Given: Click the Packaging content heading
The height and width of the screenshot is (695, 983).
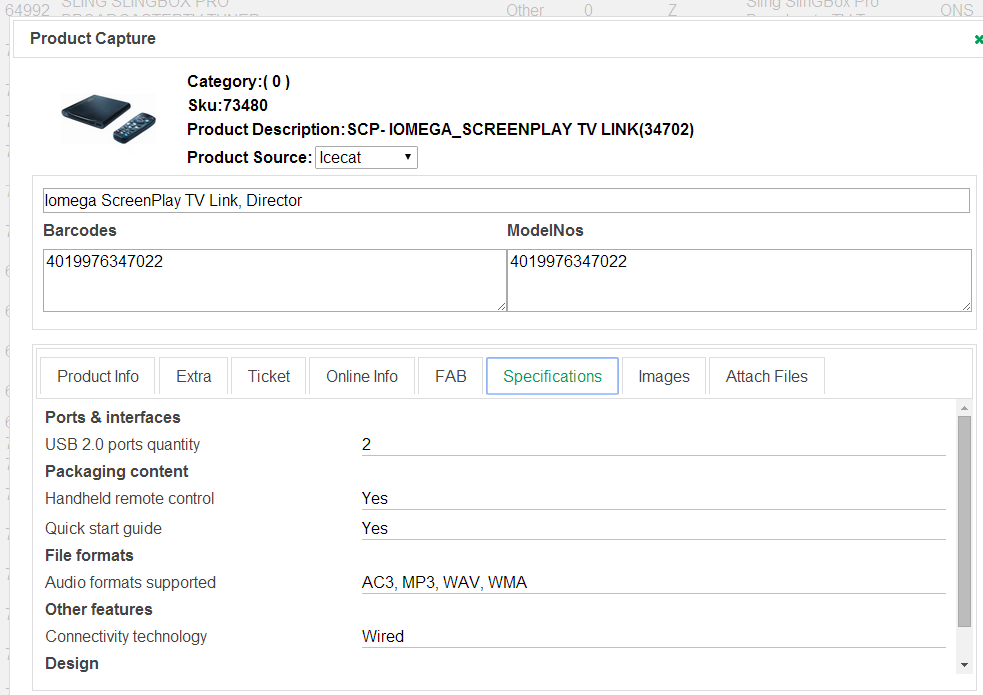Looking at the screenshot, I should point(117,471).
